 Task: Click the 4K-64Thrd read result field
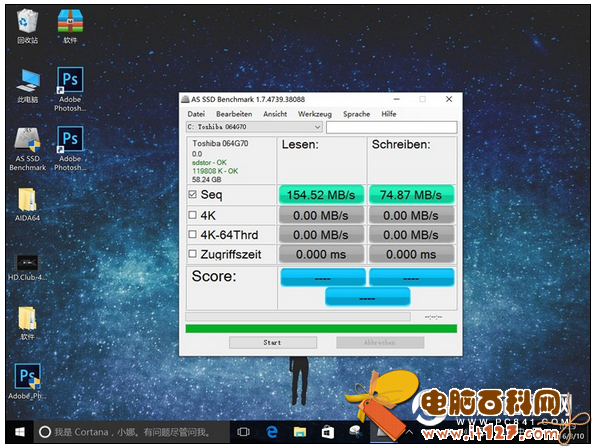point(321,235)
